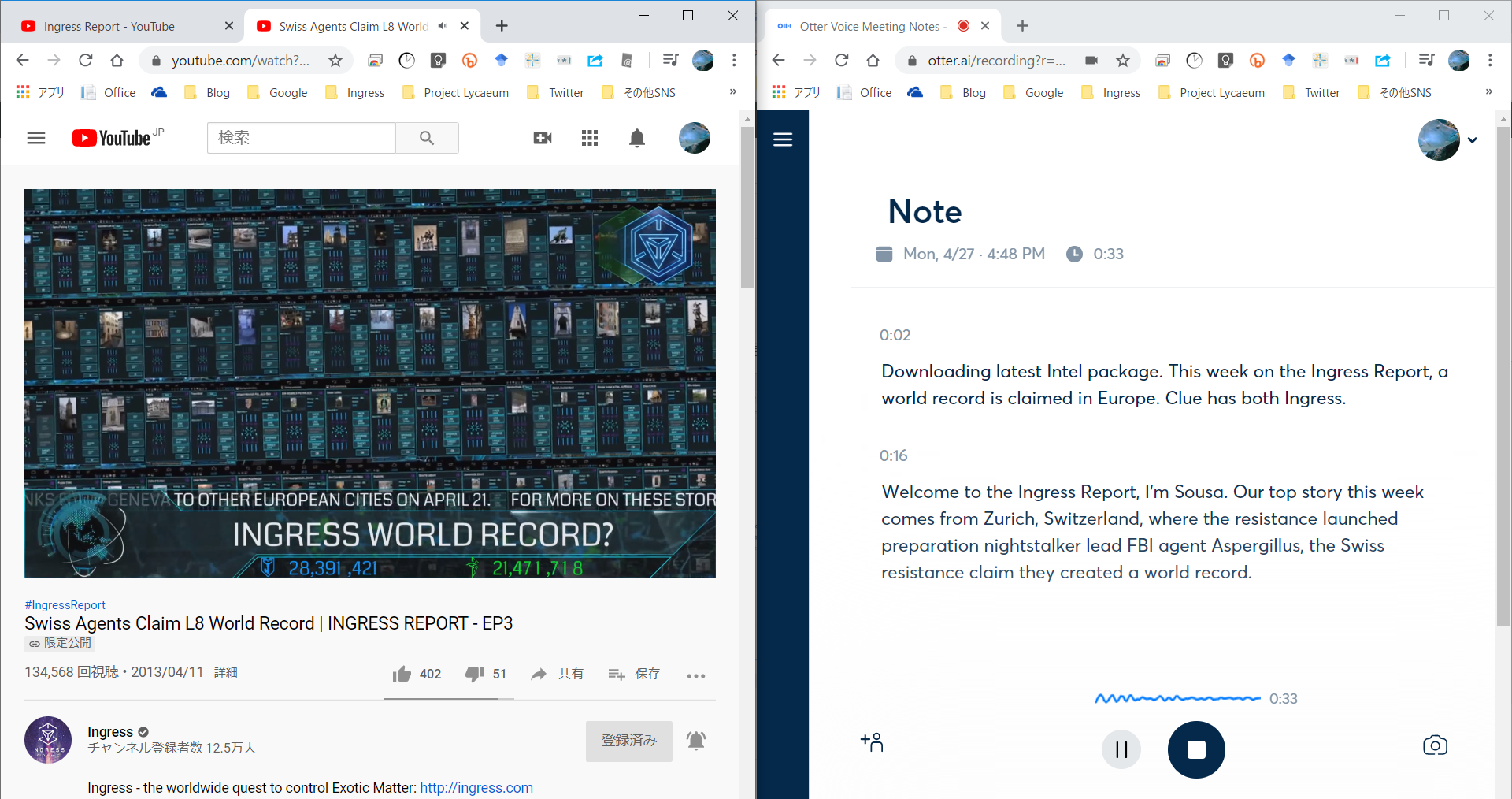Take a snapshot with the Otter camera icon
Screen dimensions: 1512x799
(1435, 745)
